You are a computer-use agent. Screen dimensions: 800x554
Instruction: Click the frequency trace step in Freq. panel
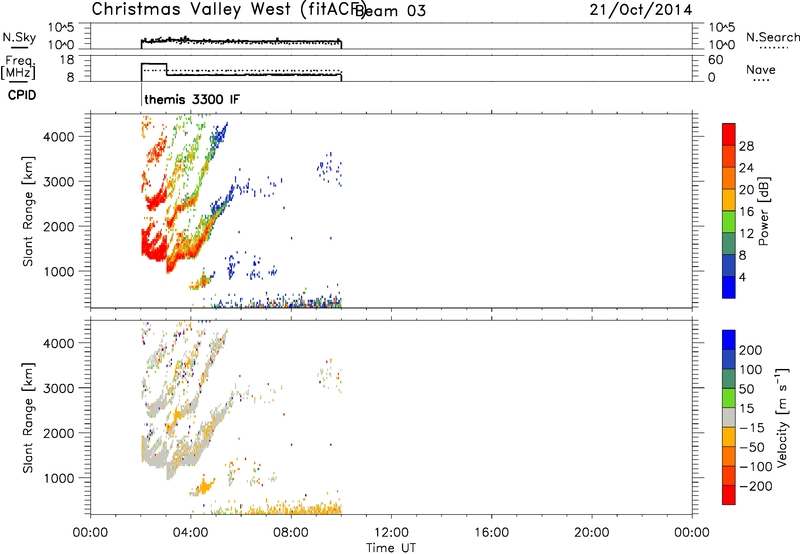pyautogui.click(x=167, y=69)
